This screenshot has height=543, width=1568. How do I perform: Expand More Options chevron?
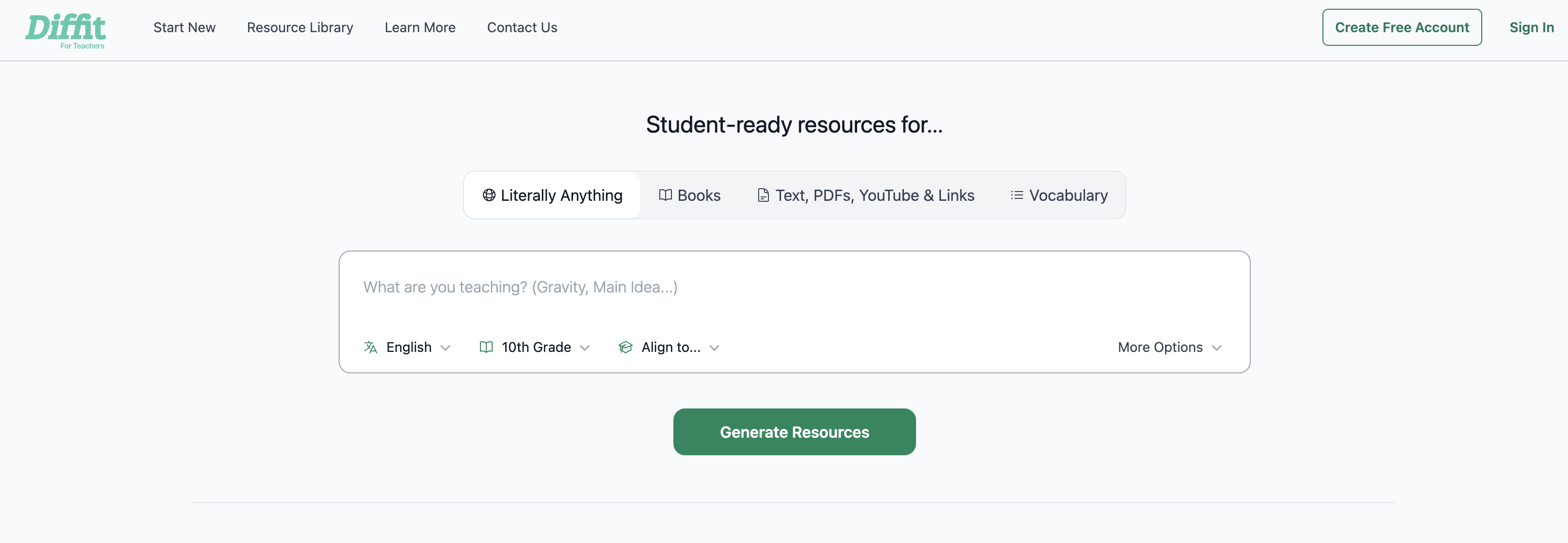(1217, 348)
